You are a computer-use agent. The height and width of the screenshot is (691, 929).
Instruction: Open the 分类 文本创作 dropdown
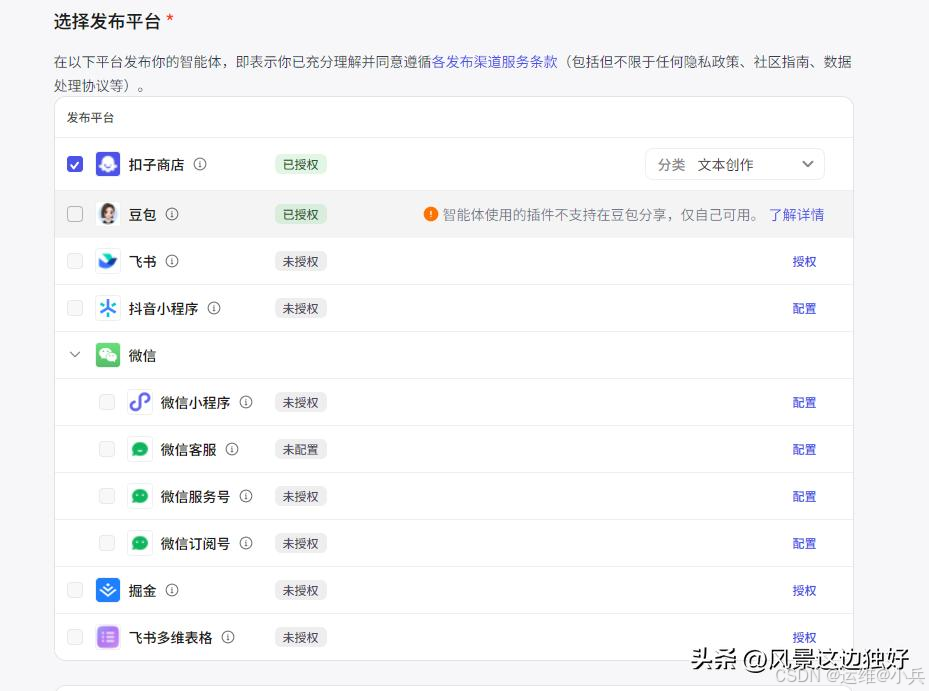pos(735,163)
